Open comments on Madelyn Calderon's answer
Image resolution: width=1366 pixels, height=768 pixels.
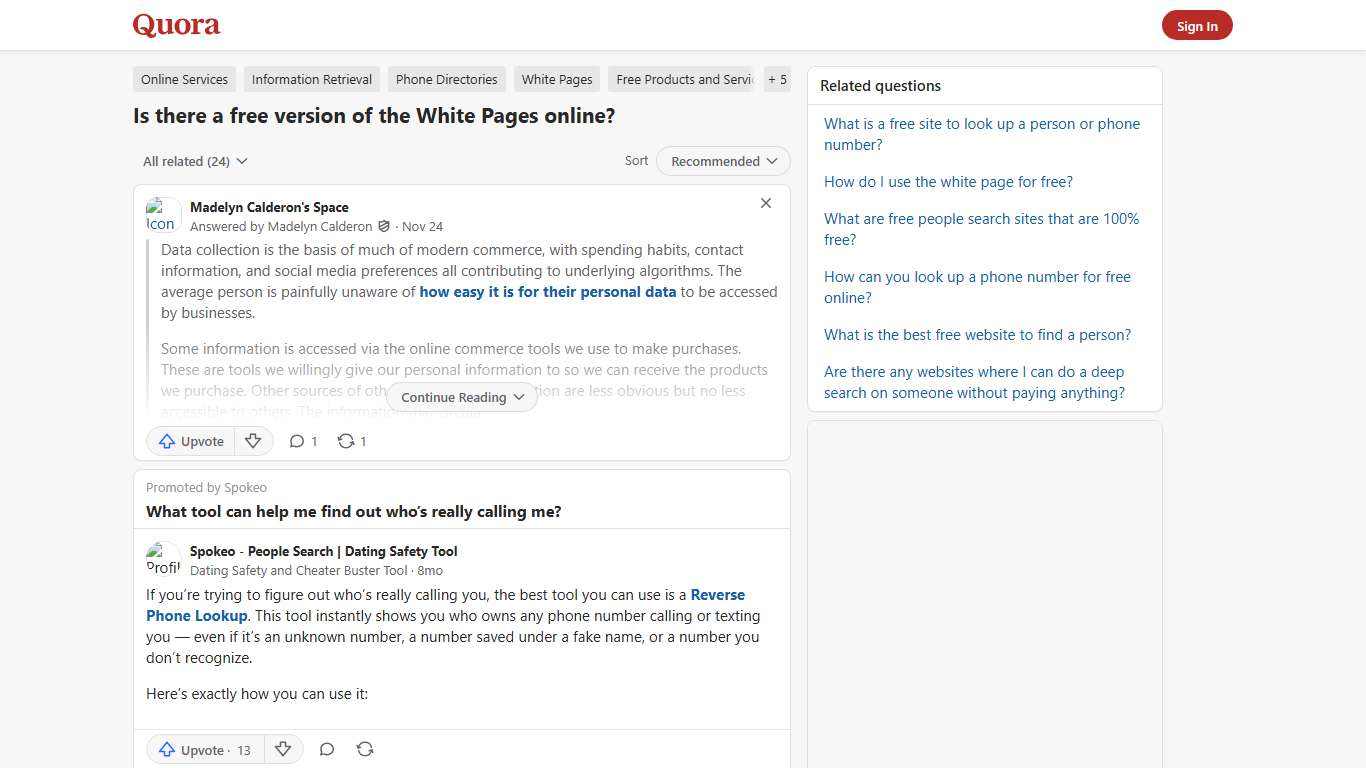tap(302, 441)
